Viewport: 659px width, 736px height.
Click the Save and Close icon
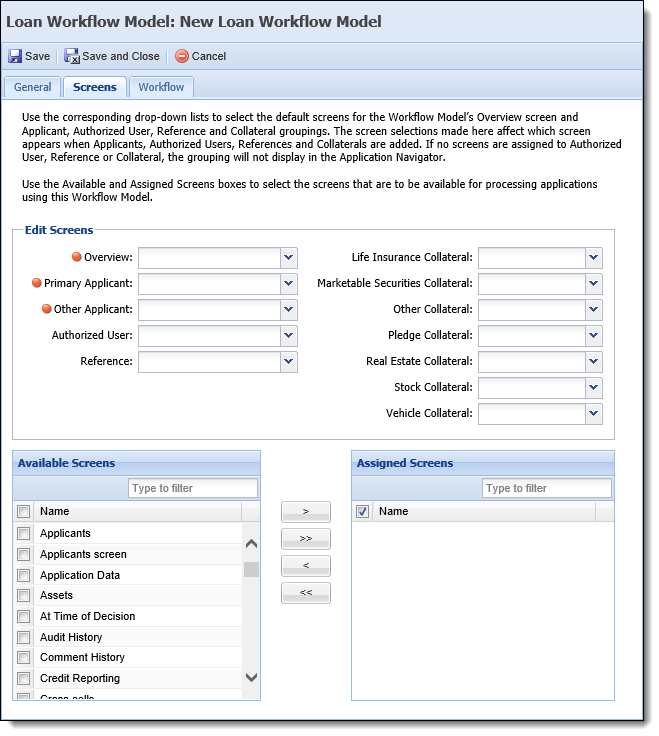72,56
